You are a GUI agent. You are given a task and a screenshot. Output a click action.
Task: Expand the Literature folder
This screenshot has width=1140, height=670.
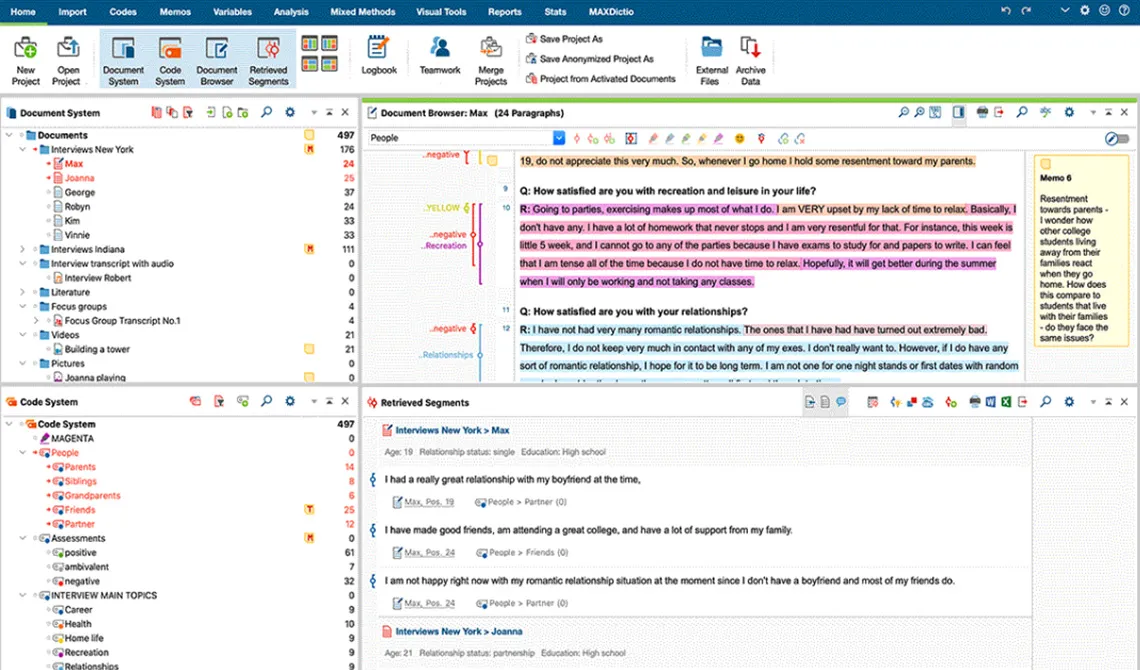coord(23,292)
